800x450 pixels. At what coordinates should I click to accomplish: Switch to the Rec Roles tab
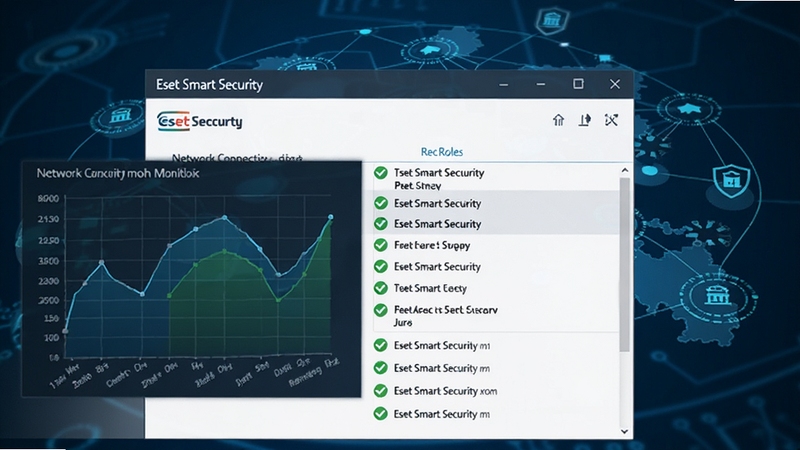coord(442,152)
